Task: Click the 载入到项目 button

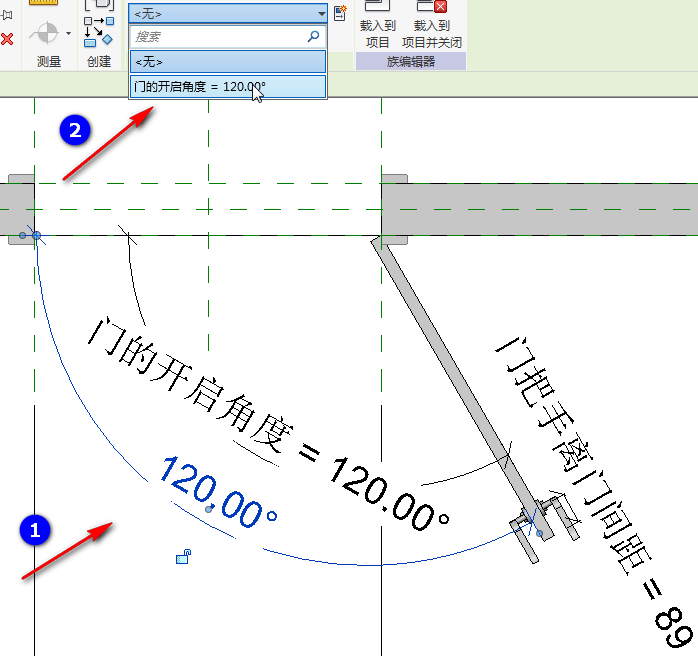Action: coord(377,24)
